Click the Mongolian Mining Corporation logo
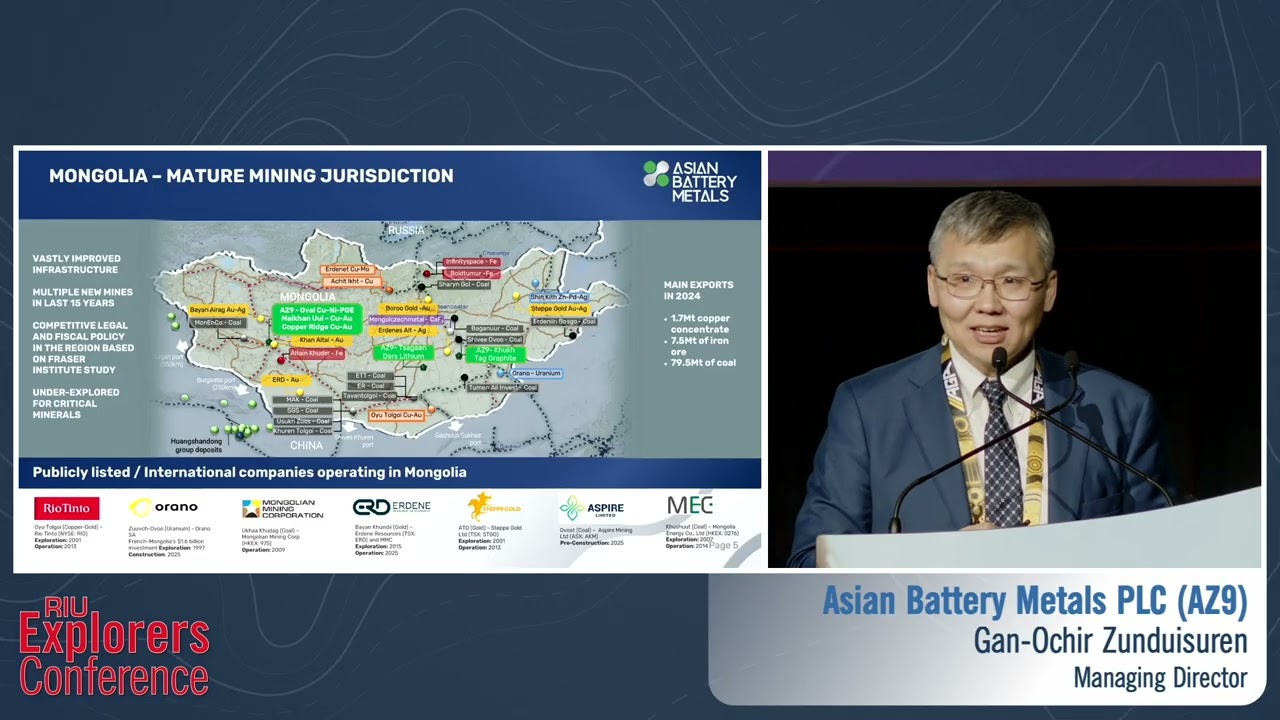Image resolution: width=1280 pixels, height=720 pixels. (283, 508)
